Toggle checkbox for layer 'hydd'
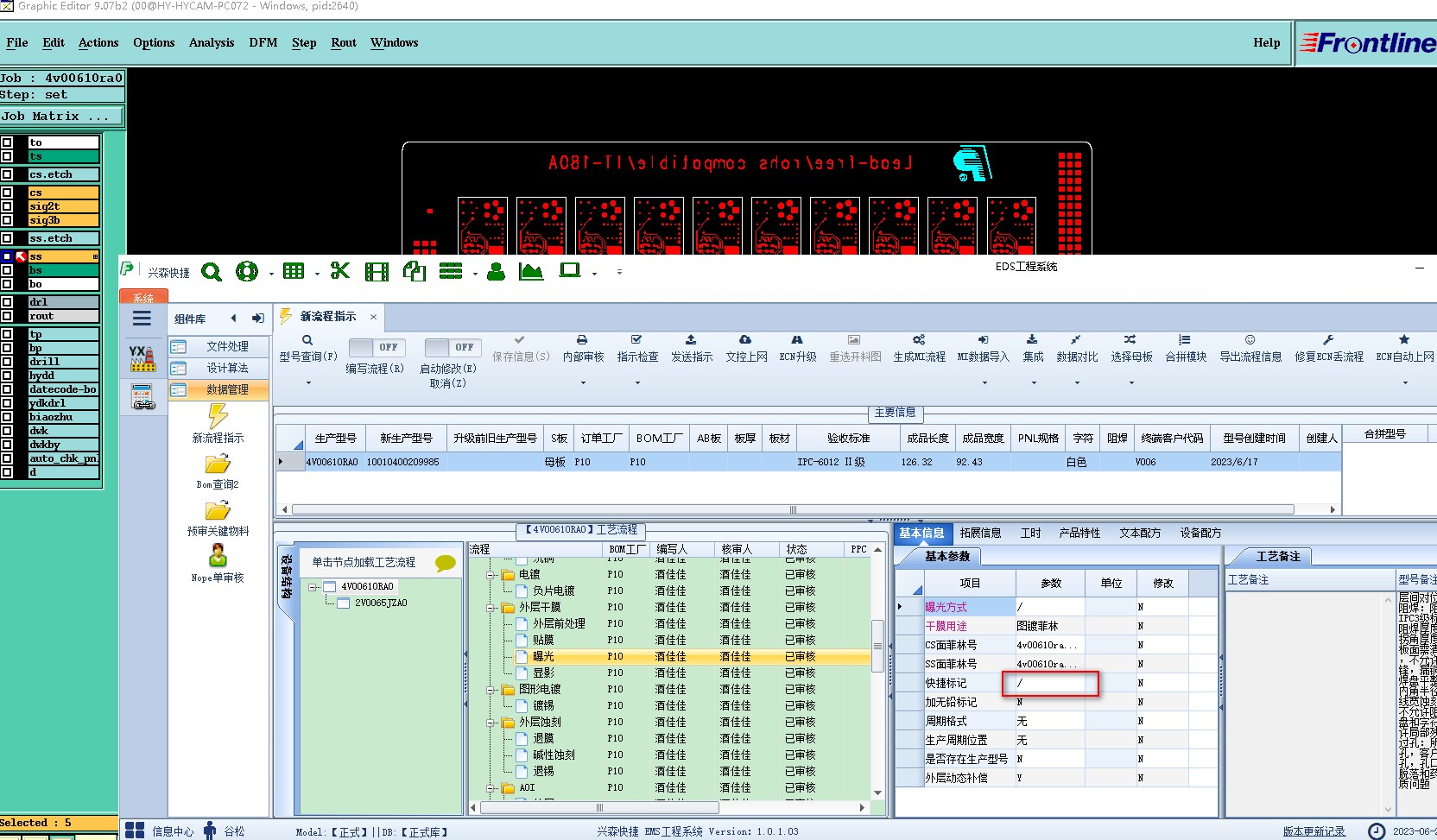 click(x=7, y=376)
